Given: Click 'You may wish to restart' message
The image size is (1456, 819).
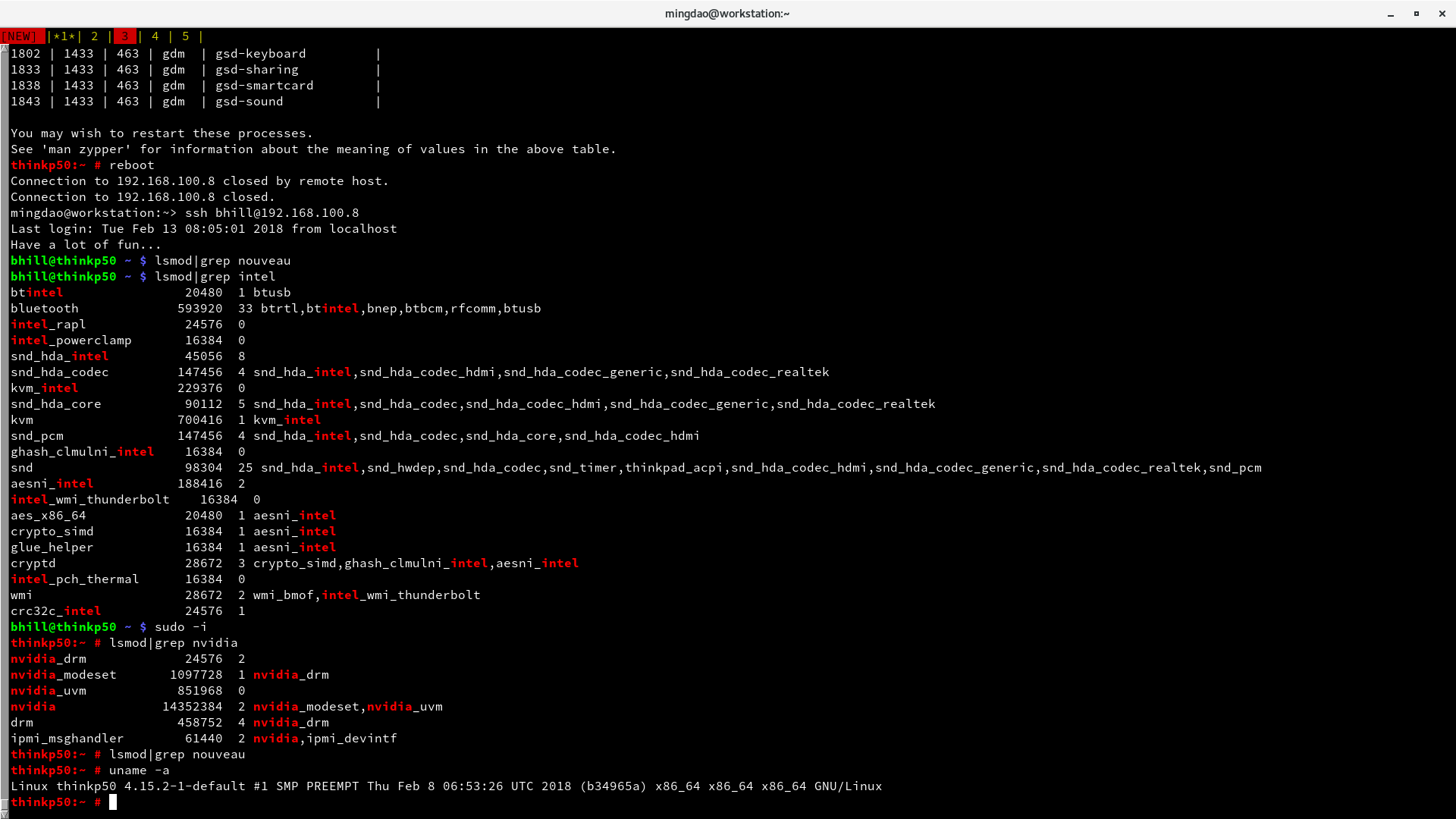Looking at the screenshot, I should pyautogui.click(x=162, y=133).
